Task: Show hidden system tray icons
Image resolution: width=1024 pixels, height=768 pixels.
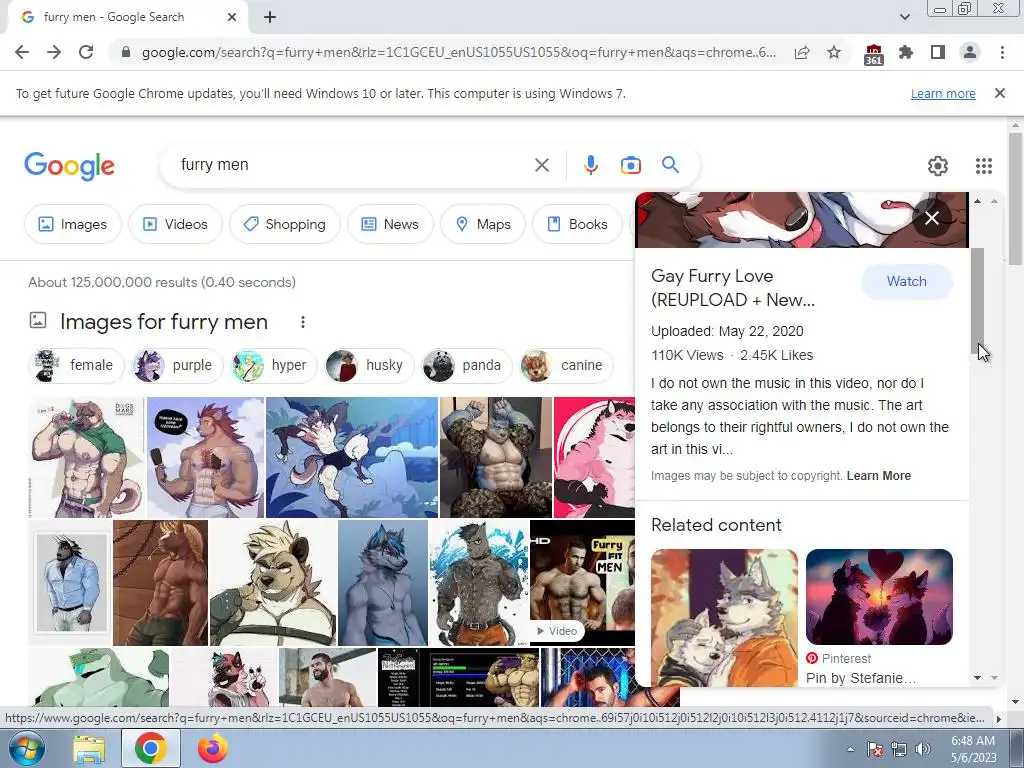Action: [x=850, y=749]
